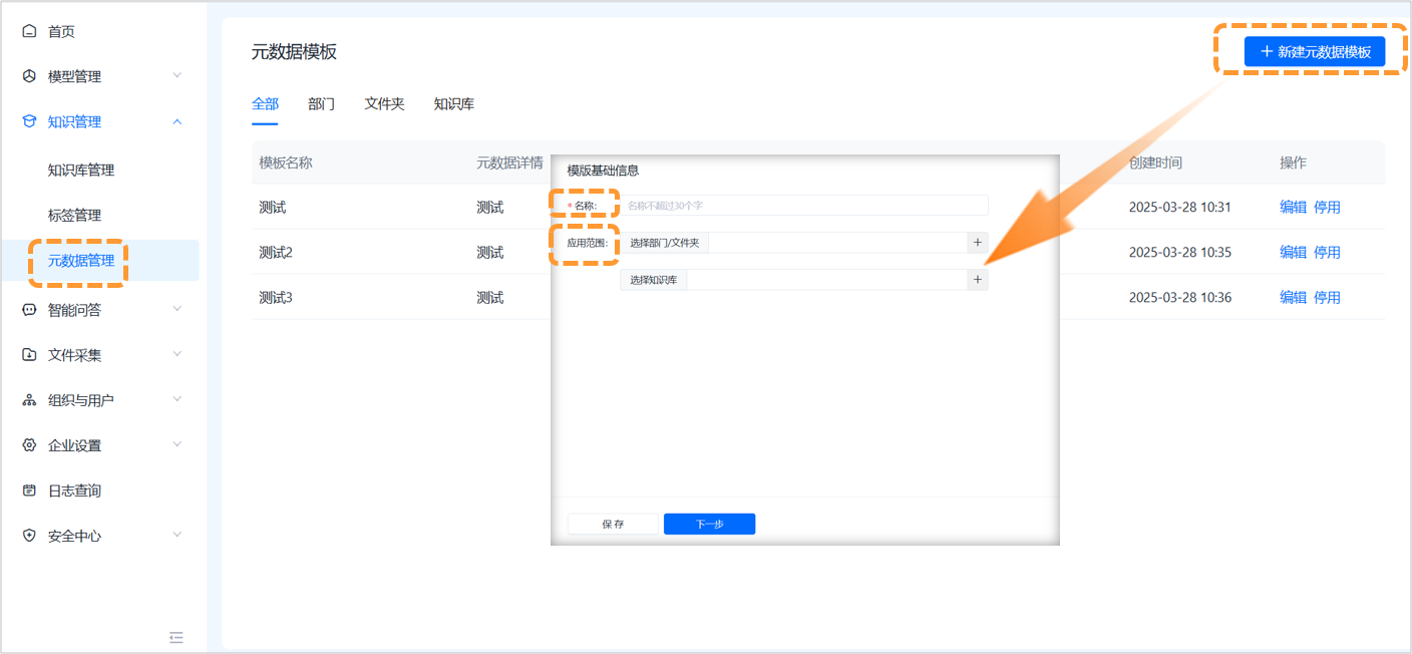The image size is (1412, 654).
Task: Click the Log Query (日志查询) icon
Action: coord(29,491)
